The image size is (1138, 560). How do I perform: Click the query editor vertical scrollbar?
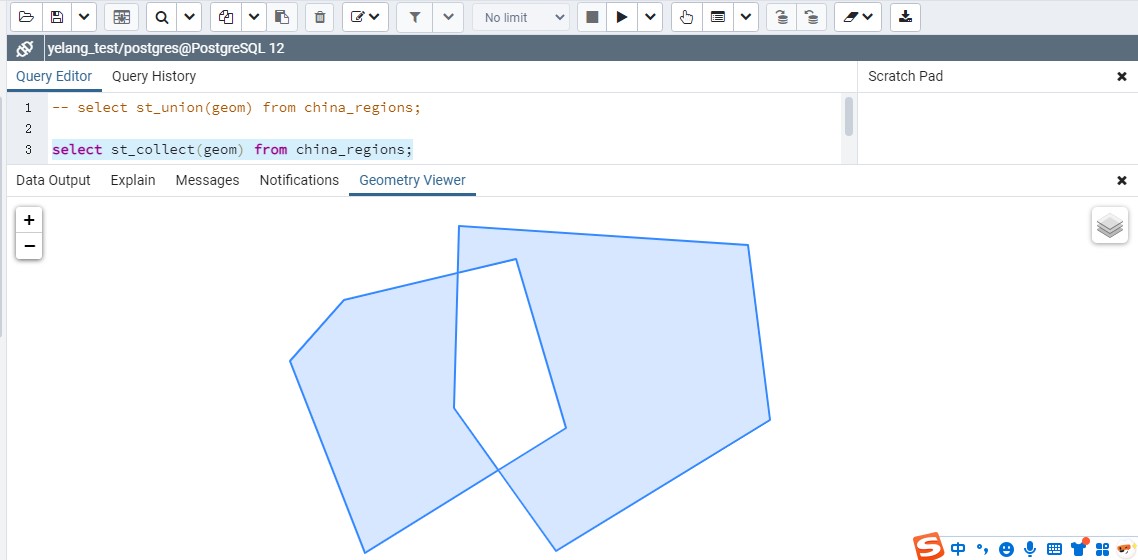click(x=849, y=116)
